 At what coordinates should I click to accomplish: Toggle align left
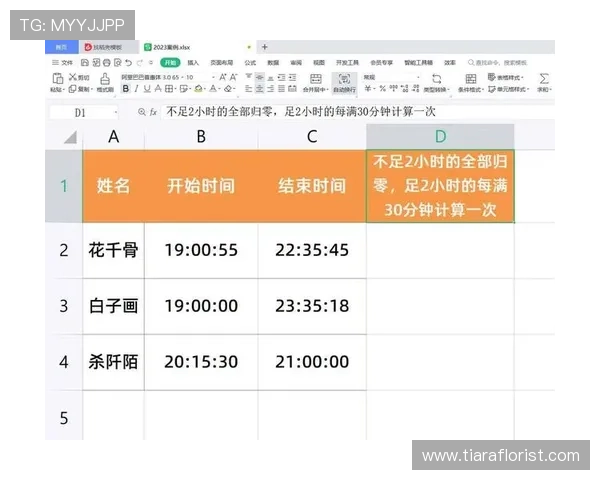(x=249, y=89)
